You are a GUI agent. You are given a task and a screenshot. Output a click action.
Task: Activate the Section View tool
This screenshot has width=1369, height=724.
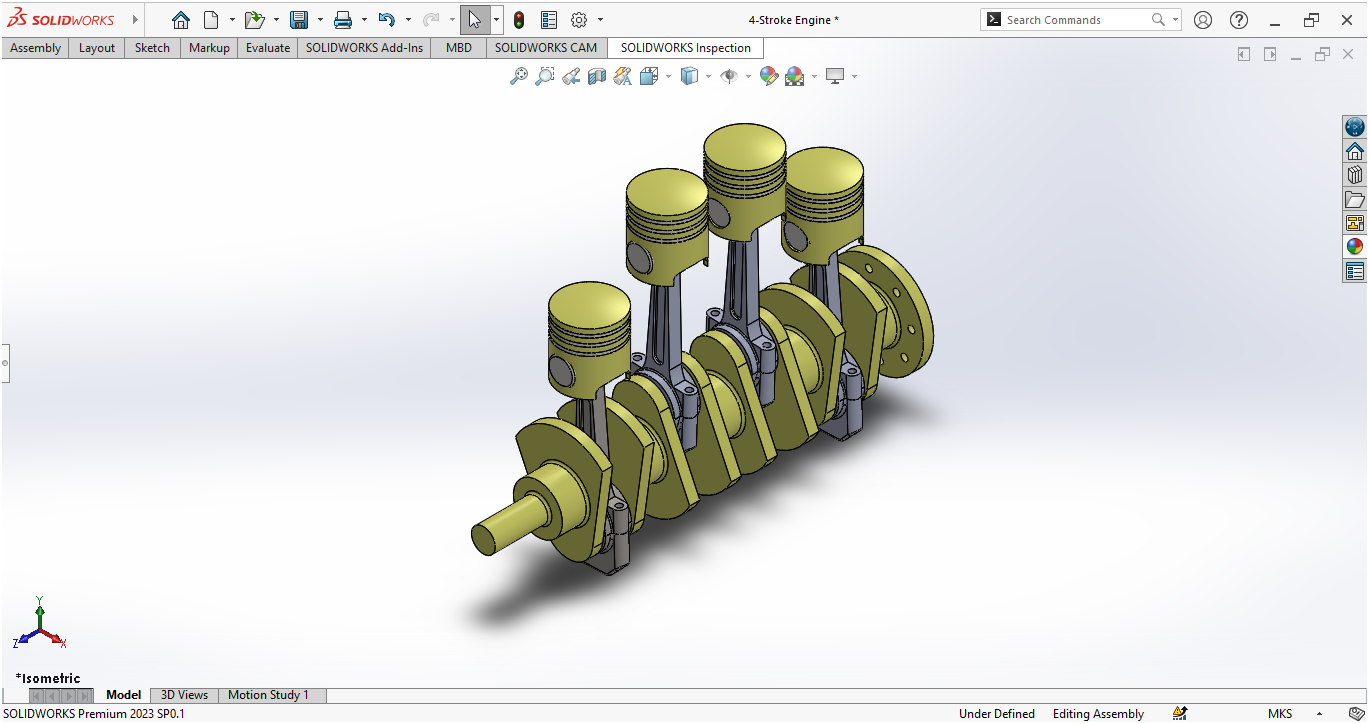[597, 76]
